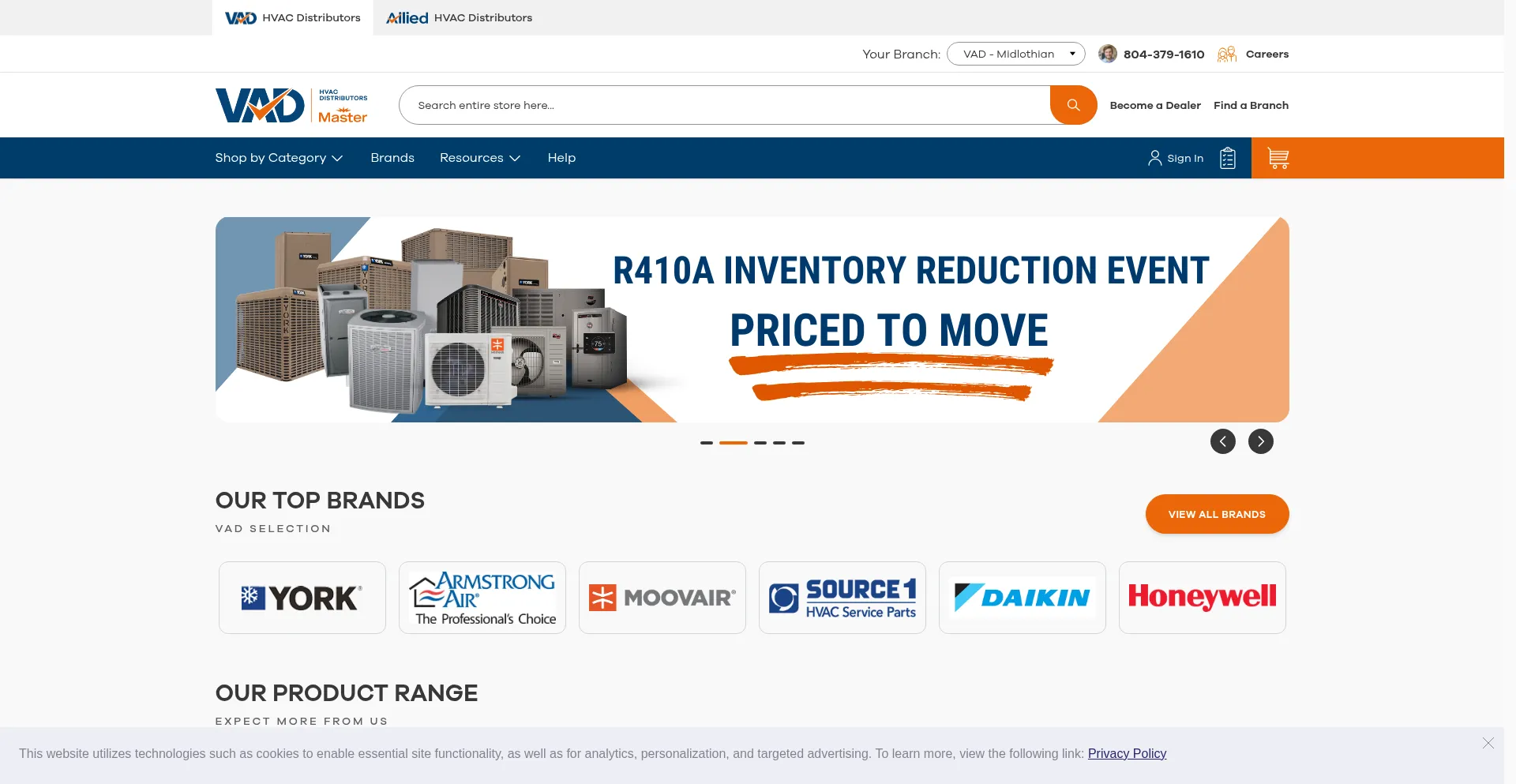Jump to the last carousel slide indicator
Viewport: 1516px width, 784px height.
tap(798, 443)
